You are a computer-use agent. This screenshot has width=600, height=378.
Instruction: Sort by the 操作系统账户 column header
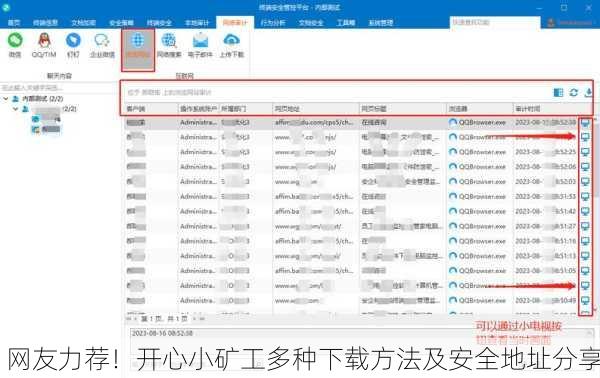point(198,109)
